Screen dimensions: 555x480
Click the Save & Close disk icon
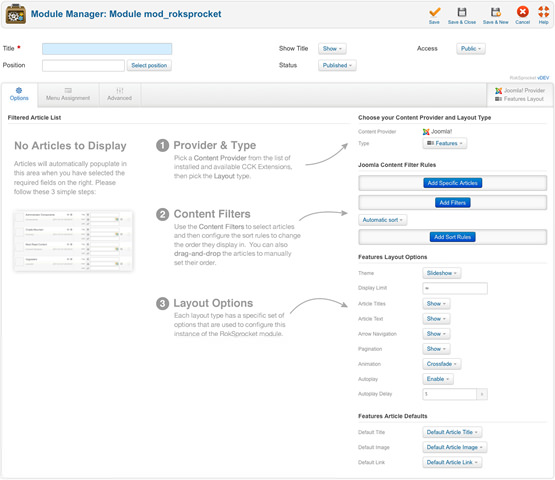tap(462, 12)
